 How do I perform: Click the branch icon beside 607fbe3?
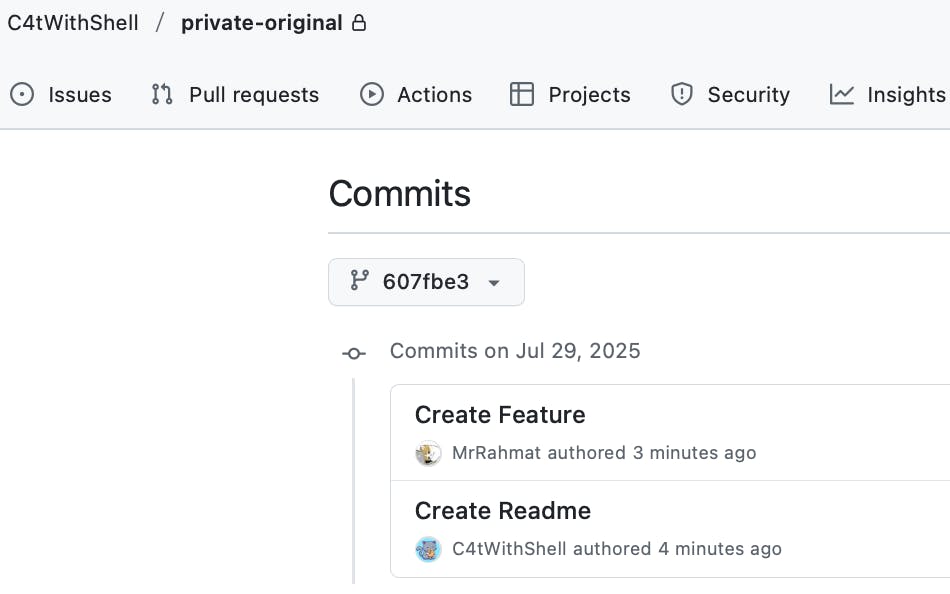[359, 280]
